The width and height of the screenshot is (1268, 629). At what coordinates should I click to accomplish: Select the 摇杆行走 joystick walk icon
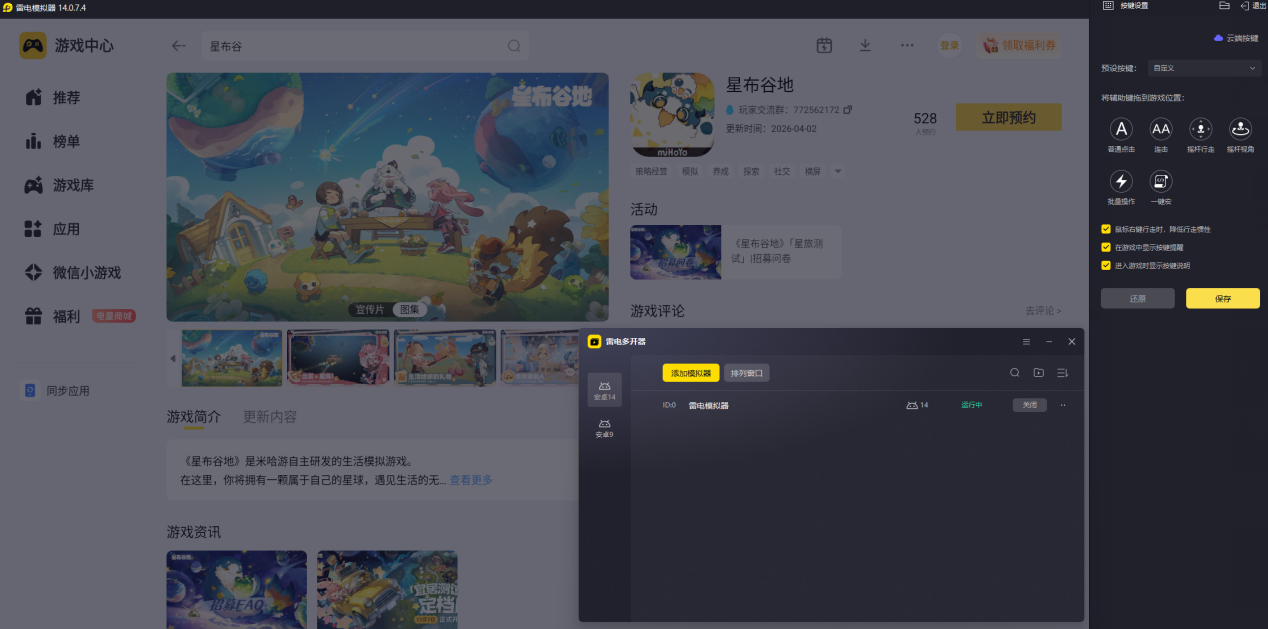coord(1200,128)
